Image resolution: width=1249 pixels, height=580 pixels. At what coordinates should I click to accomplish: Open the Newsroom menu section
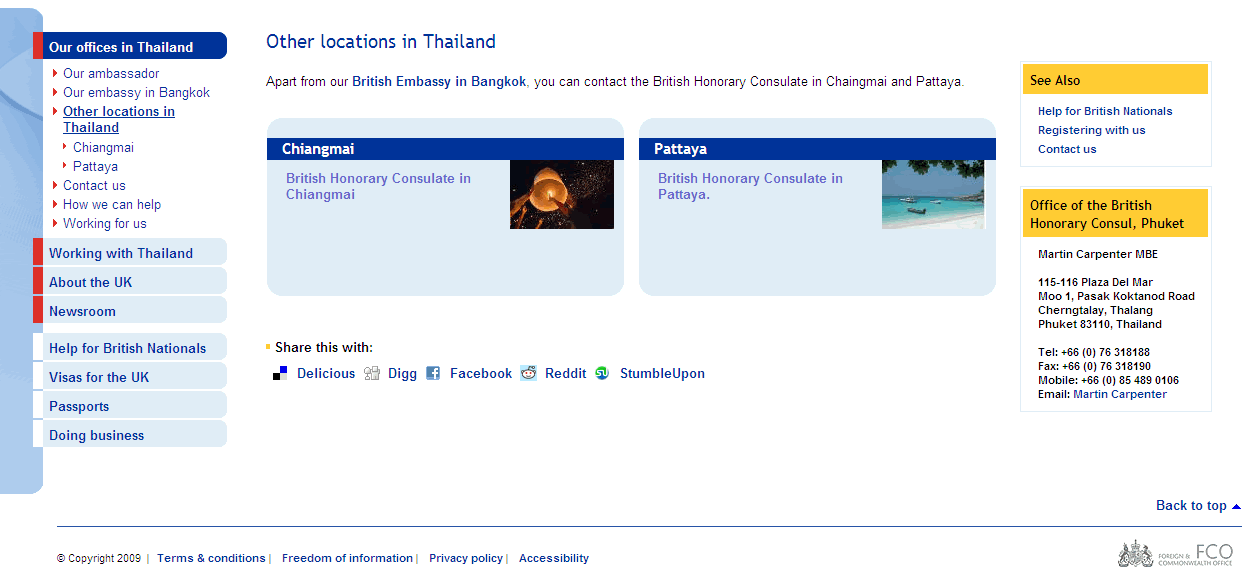[x=82, y=311]
